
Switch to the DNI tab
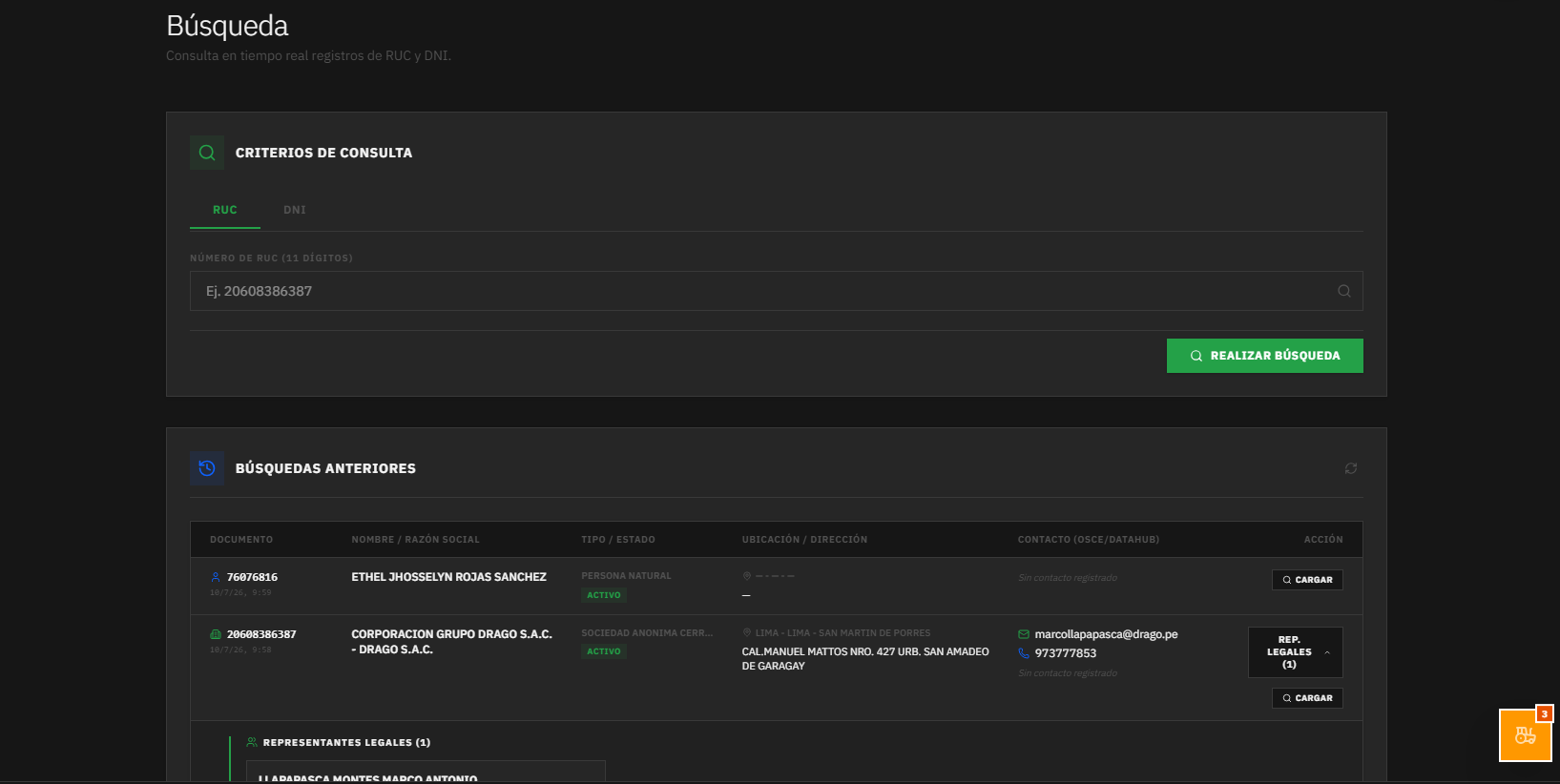point(295,210)
